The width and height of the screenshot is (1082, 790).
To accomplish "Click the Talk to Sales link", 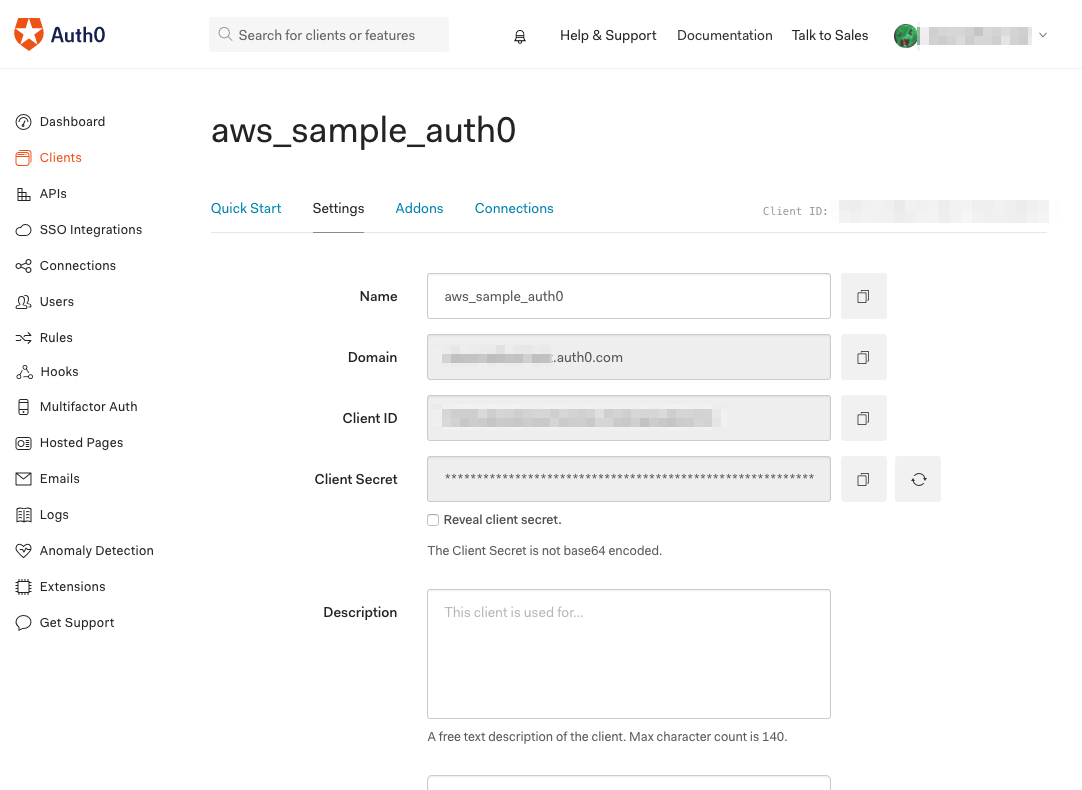I will pyautogui.click(x=830, y=35).
